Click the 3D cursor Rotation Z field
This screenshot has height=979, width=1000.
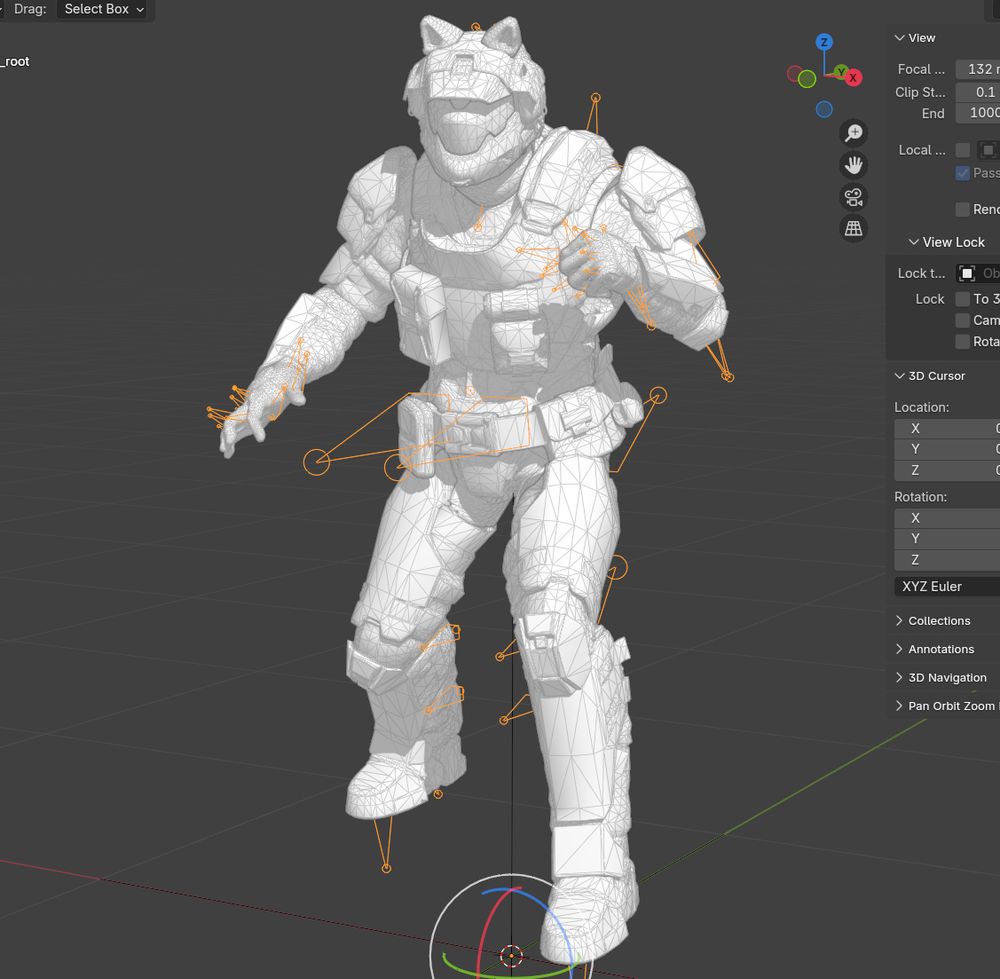click(947, 560)
